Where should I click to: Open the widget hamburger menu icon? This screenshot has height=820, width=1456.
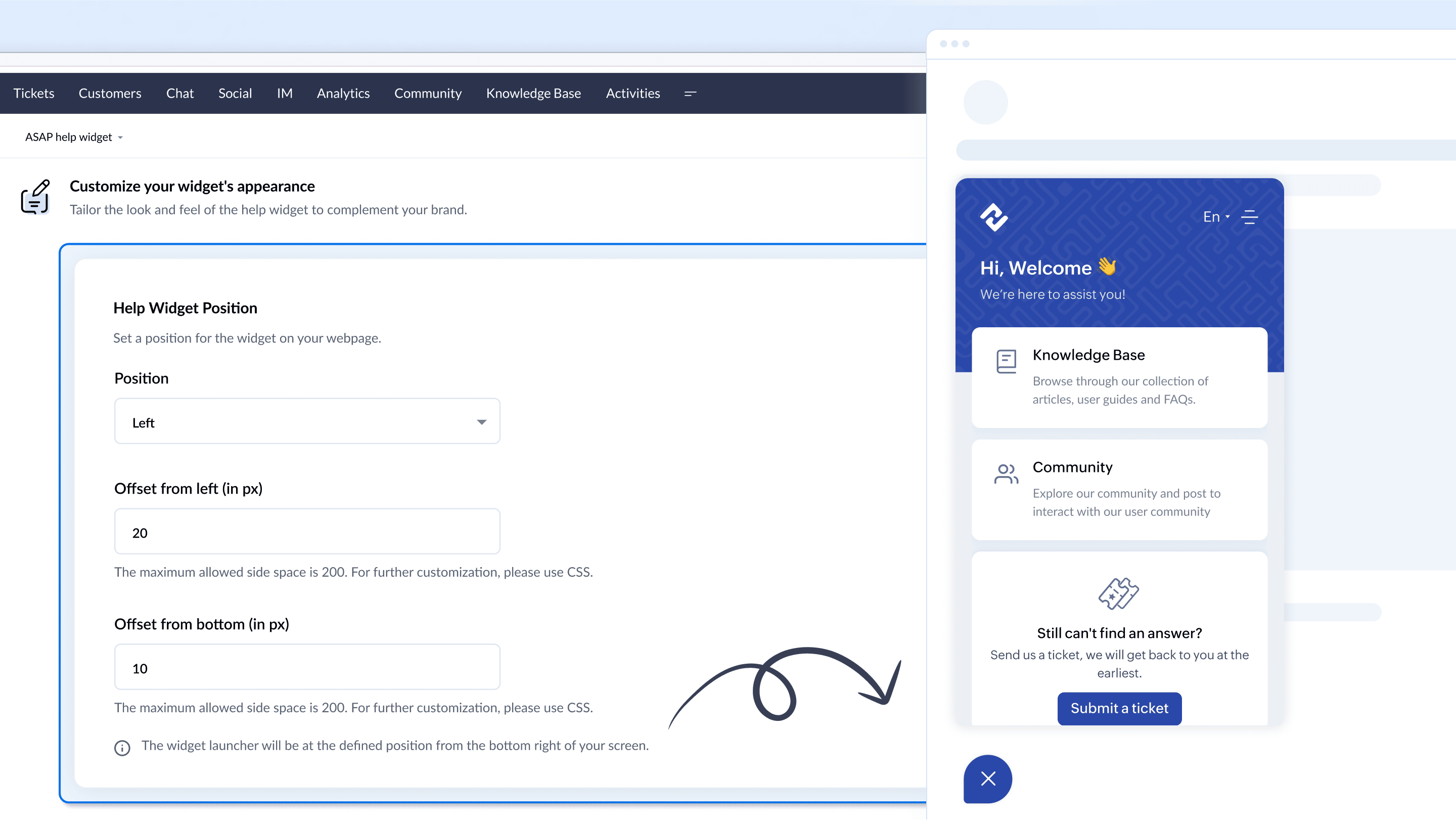click(1249, 217)
